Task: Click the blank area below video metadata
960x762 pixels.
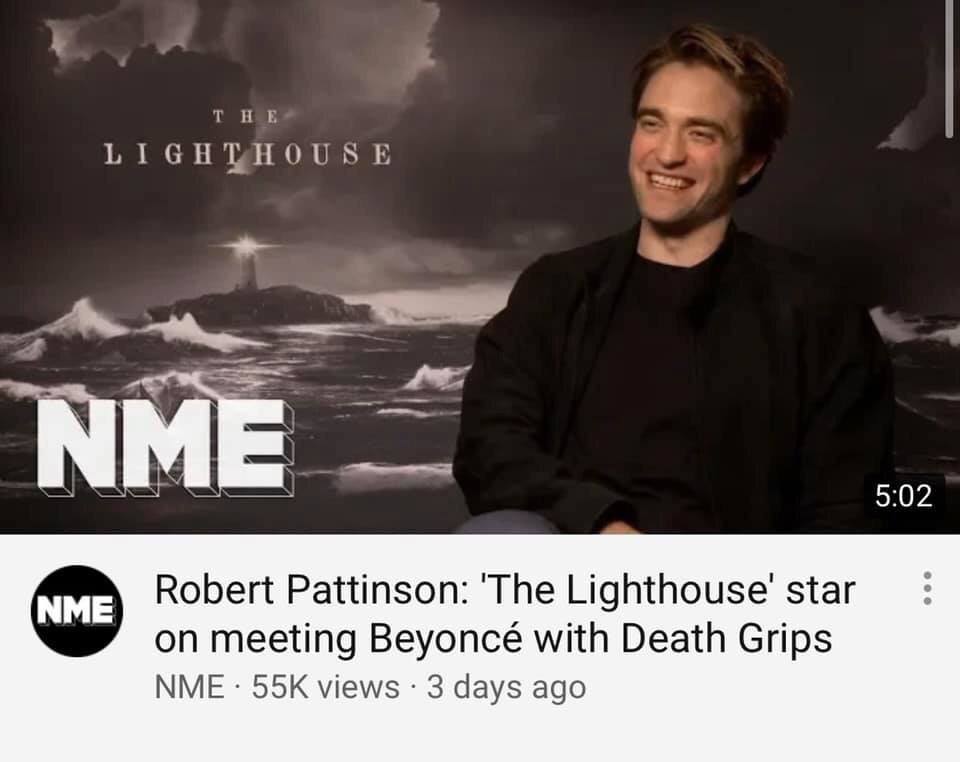Action: pyautogui.click(x=480, y=734)
